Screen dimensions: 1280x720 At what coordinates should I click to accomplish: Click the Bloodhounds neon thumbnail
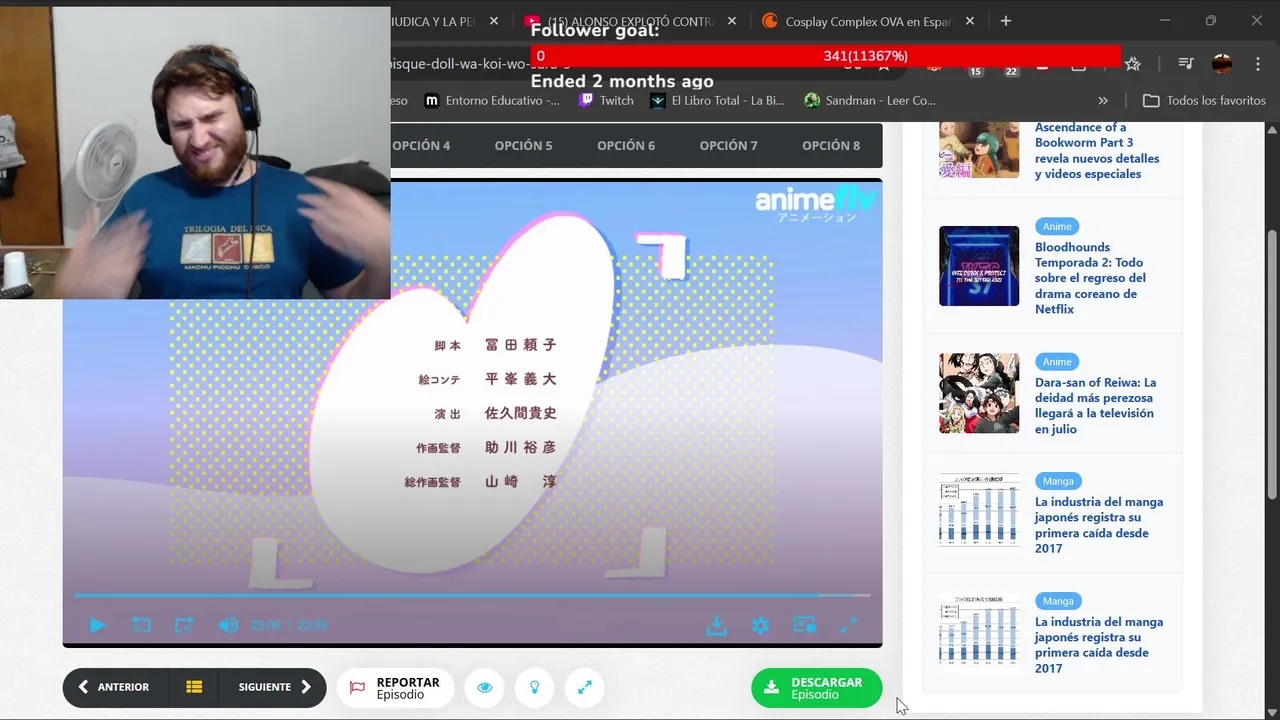click(x=979, y=266)
